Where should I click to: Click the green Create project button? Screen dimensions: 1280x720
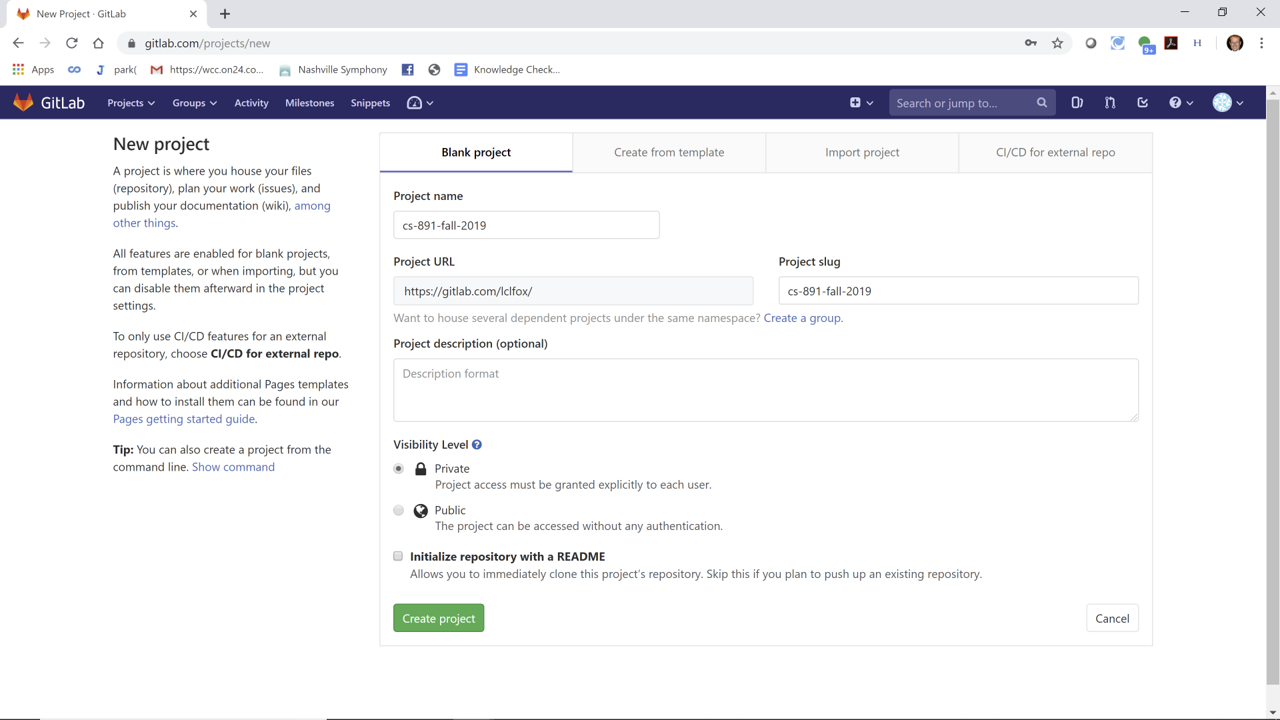(438, 618)
